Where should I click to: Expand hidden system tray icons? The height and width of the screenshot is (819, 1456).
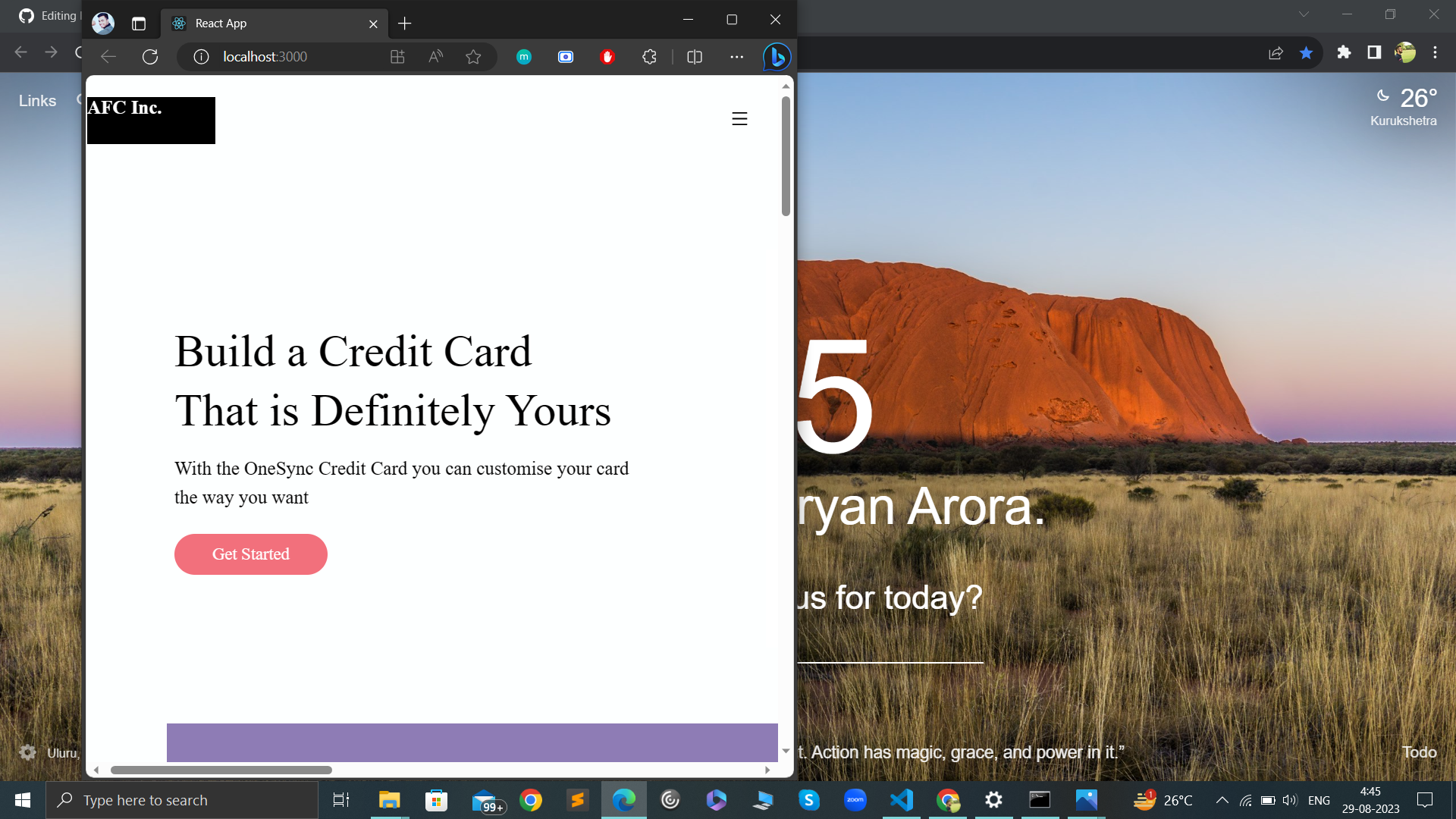point(1222,800)
